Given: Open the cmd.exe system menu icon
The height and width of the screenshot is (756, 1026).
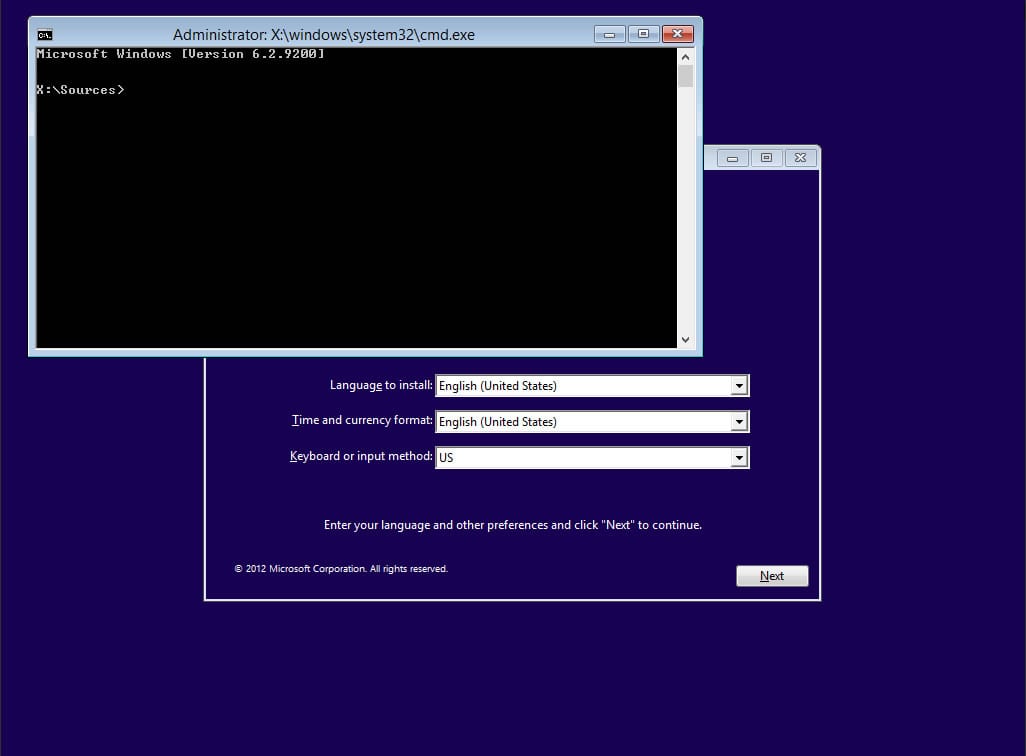Looking at the screenshot, I should click(x=44, y=34).
